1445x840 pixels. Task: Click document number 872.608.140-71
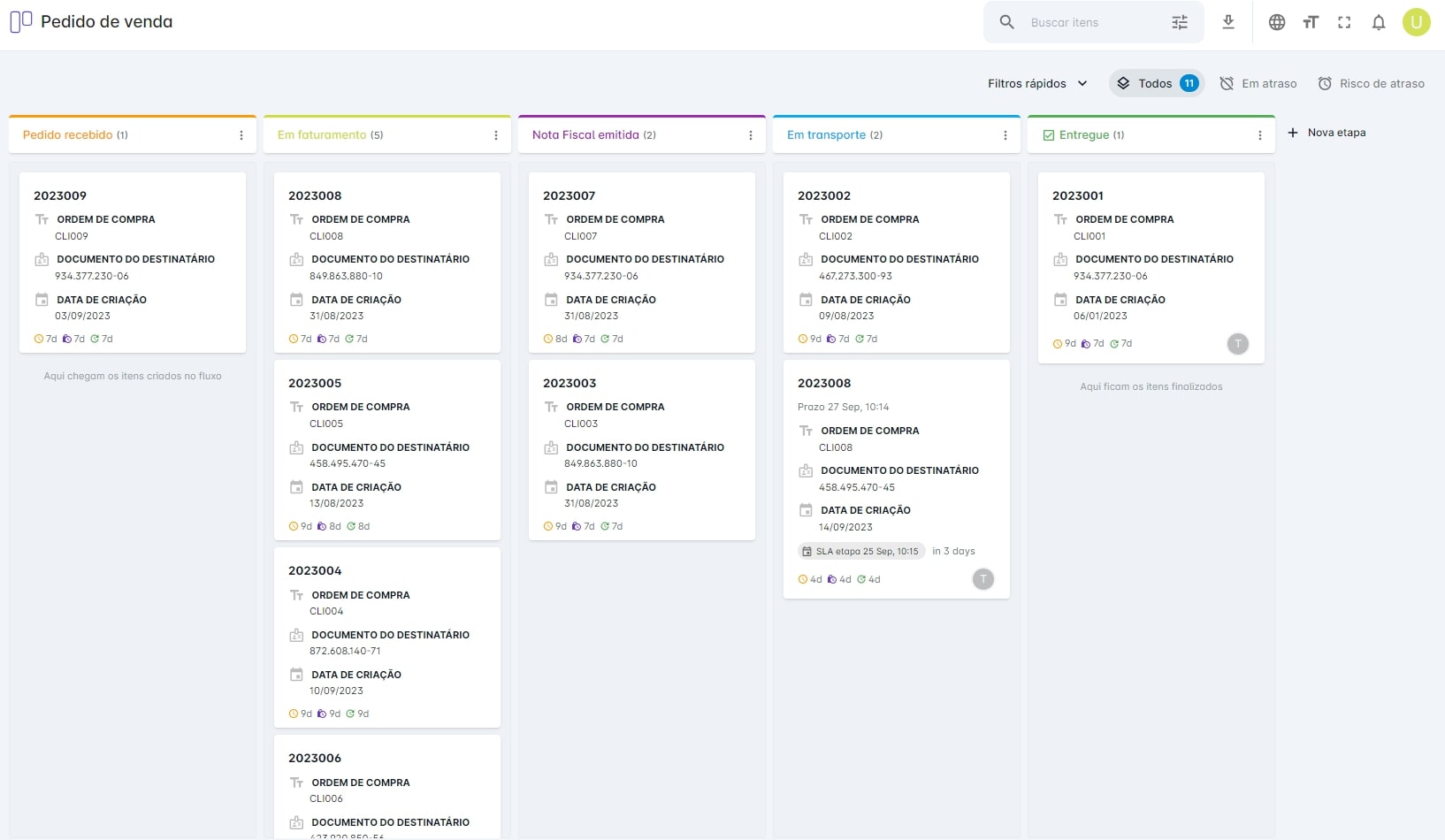tap(345, 651)
